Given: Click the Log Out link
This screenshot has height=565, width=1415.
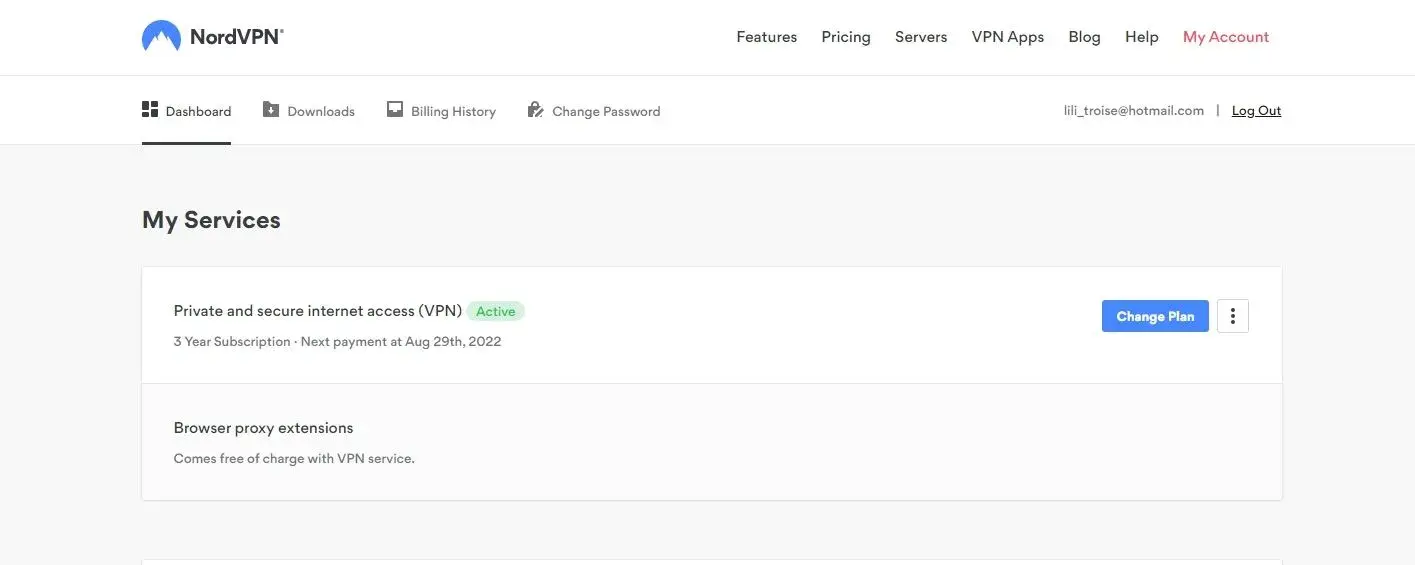Looking at the screenshot, I should 1256,111.
